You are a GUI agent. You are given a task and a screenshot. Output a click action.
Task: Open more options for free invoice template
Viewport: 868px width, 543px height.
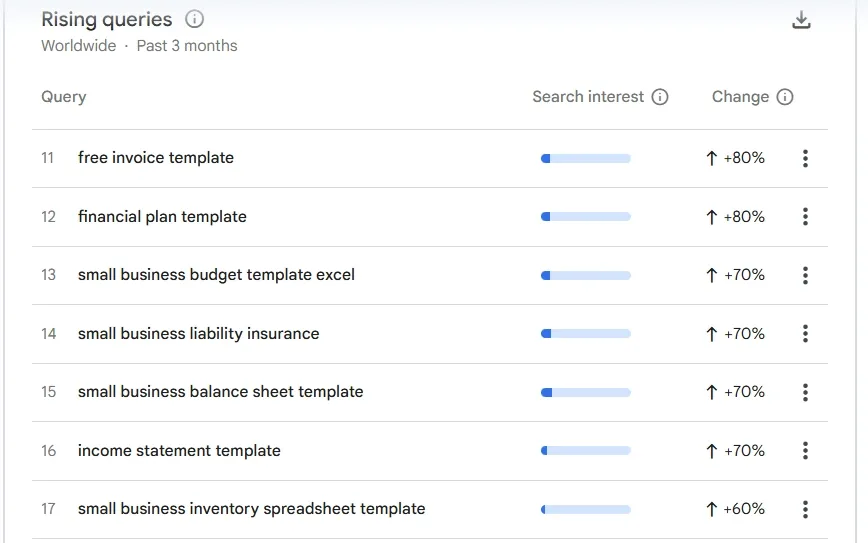(x=805, y=158)
